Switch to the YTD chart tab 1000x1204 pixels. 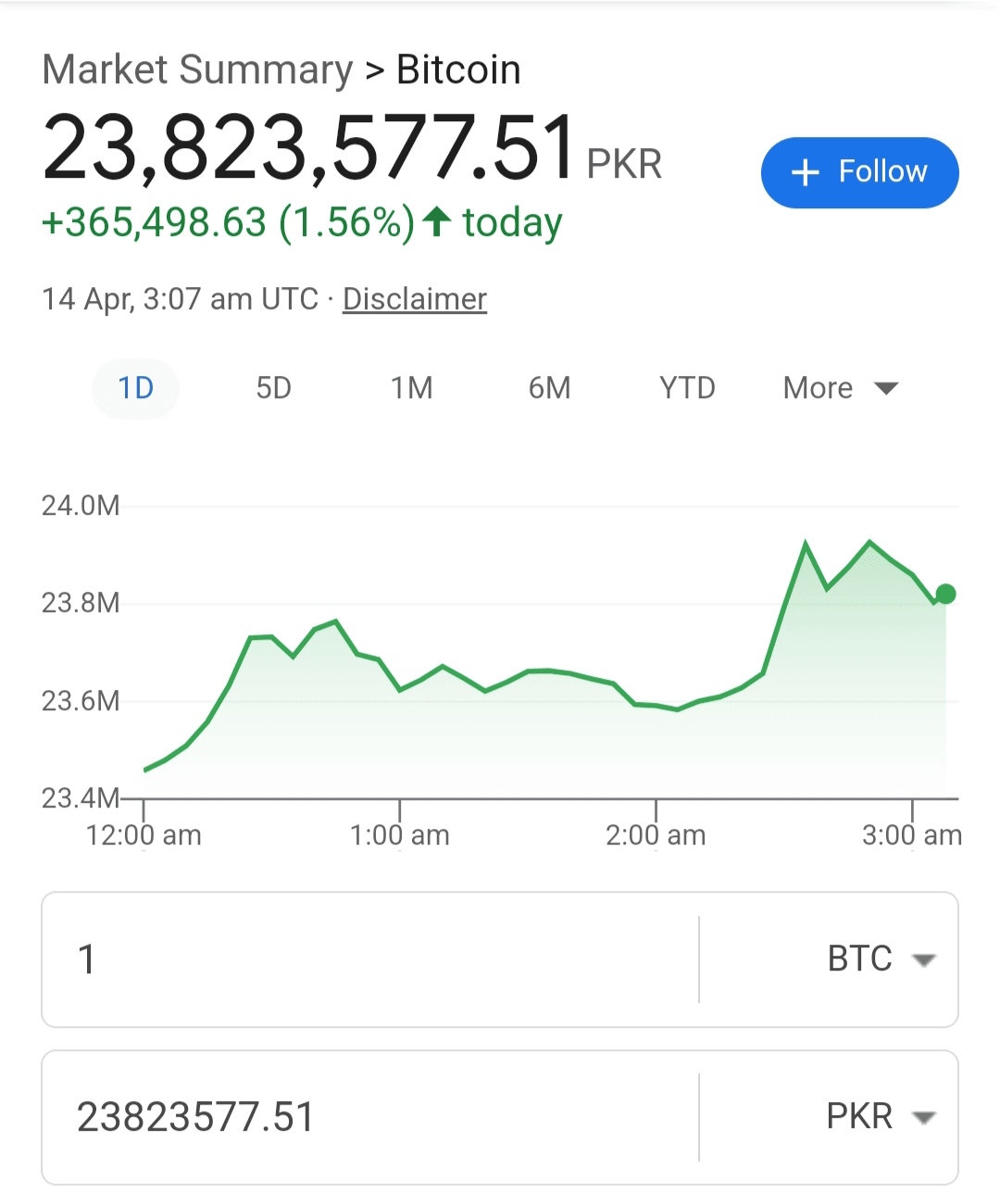[x=687, y=388]
